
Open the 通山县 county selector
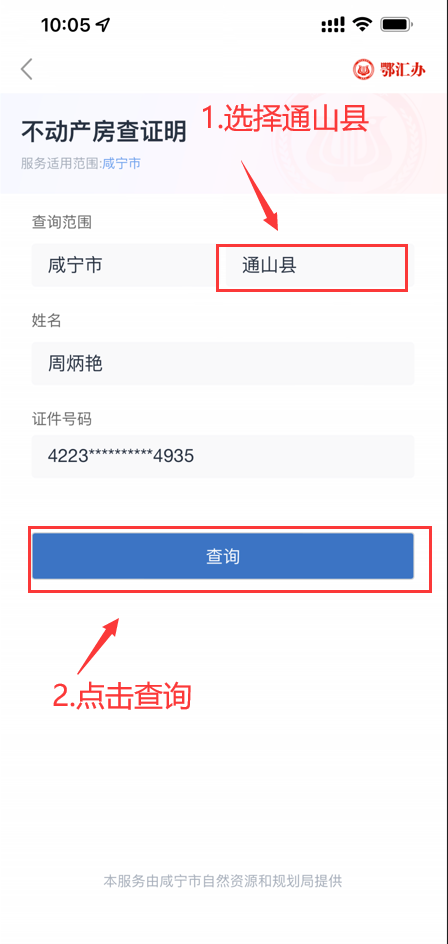(313, 266)
